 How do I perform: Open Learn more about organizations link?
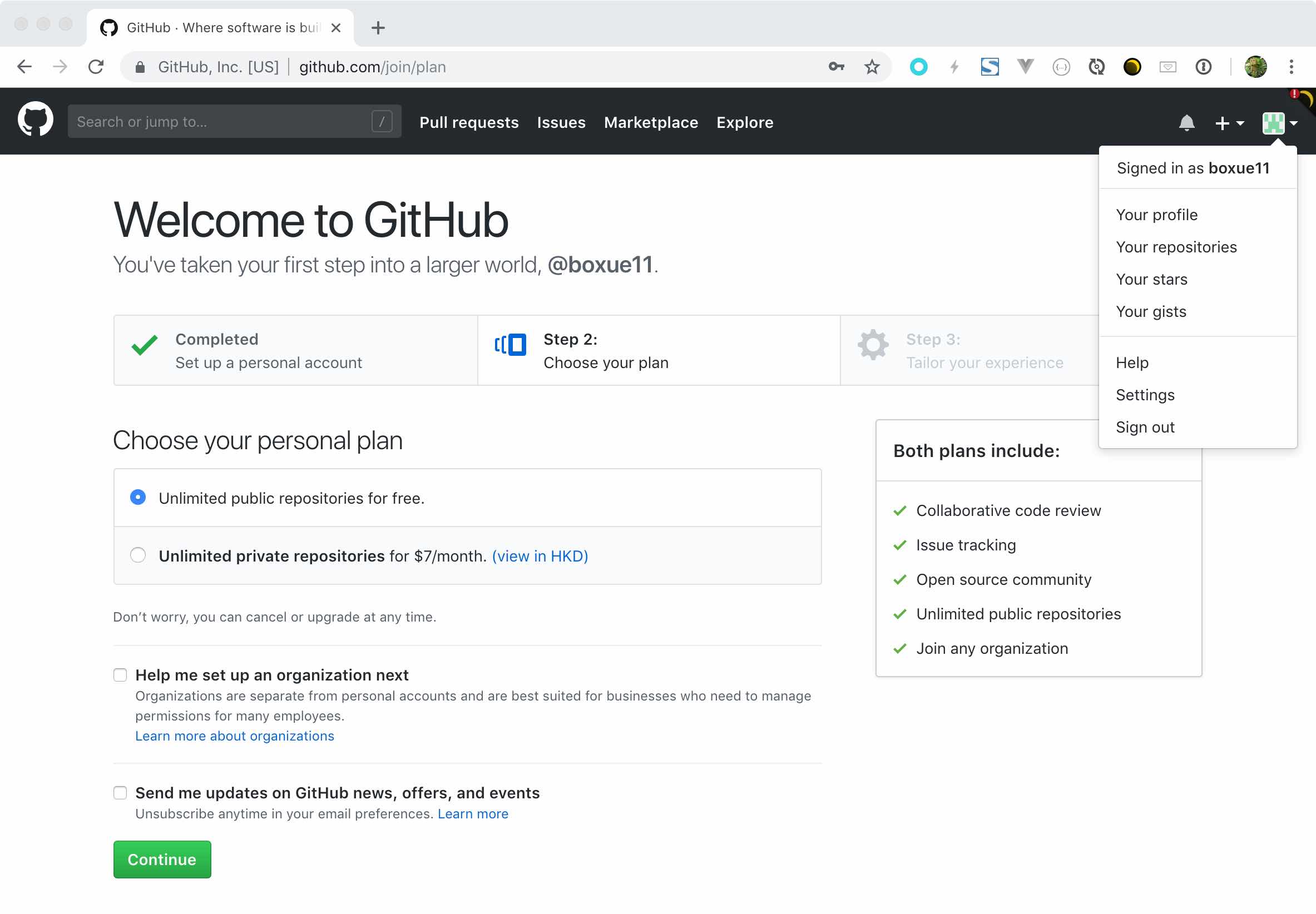(234, 737)
